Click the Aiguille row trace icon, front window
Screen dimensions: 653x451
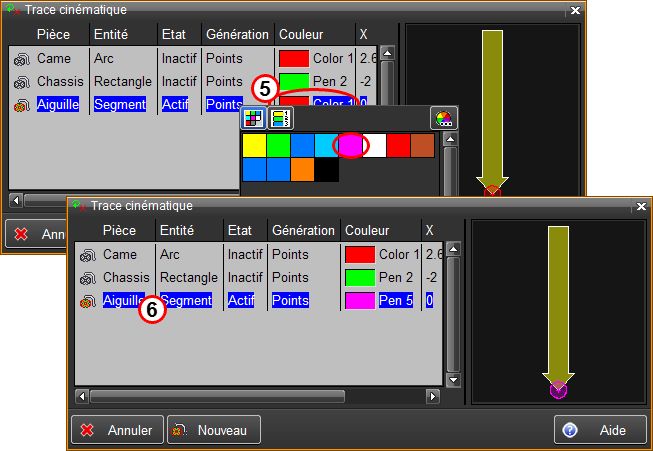[x=88, y=300]
